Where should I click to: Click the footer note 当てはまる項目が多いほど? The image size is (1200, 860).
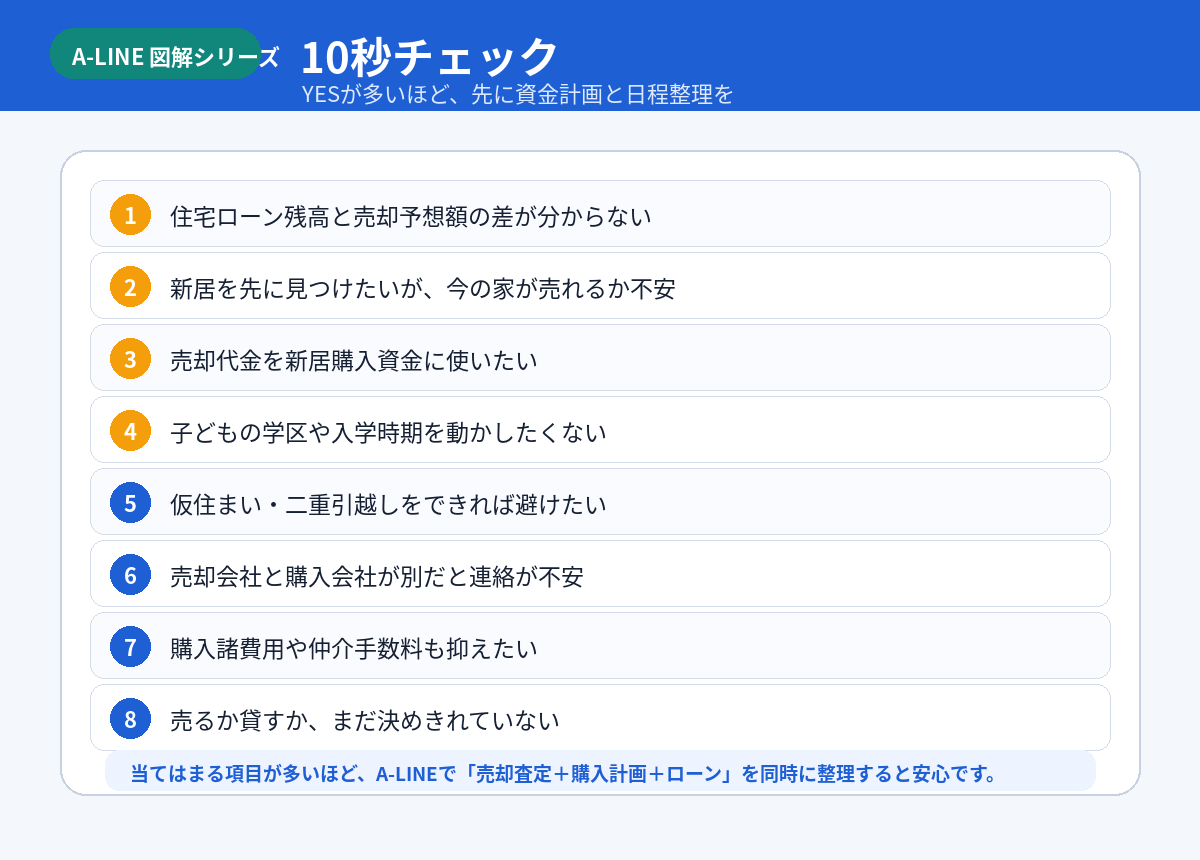(x=600, y=773)
